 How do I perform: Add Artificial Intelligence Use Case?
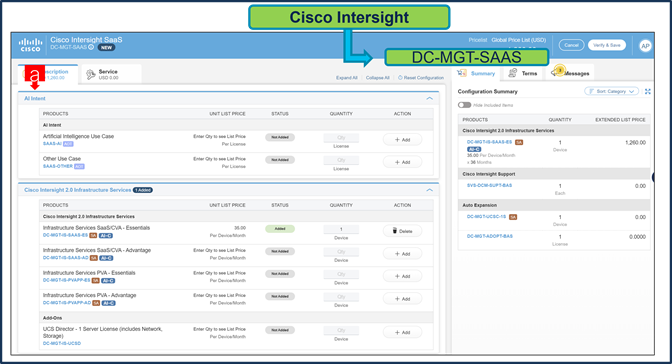point(402,140)
